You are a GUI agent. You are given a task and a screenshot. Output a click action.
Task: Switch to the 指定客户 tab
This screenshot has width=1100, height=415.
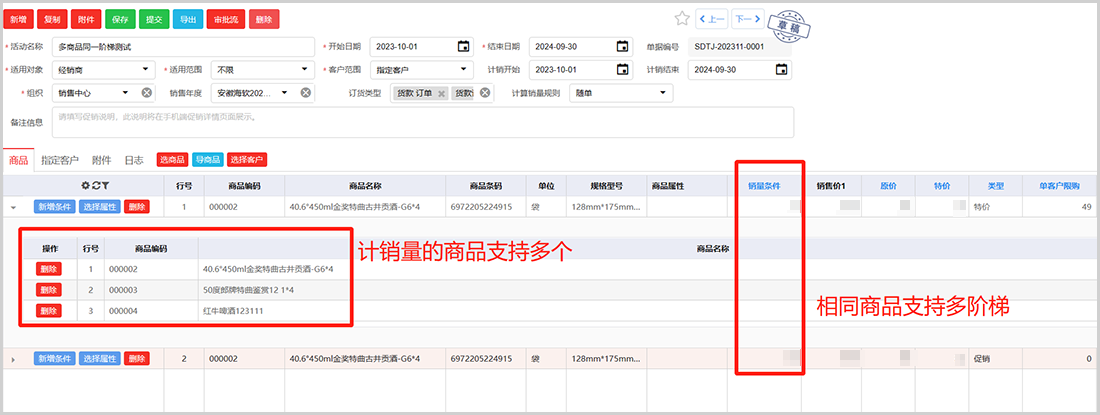60,160
